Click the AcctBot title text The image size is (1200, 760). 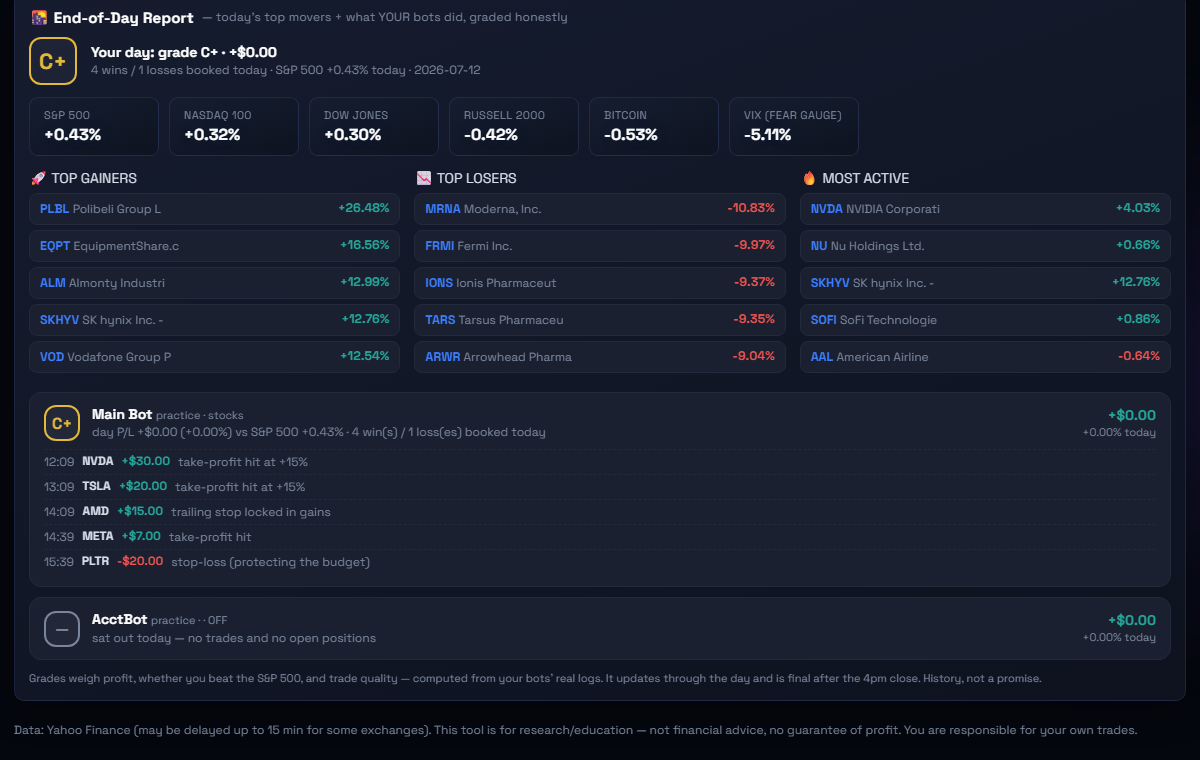click(x=119, y=620)
